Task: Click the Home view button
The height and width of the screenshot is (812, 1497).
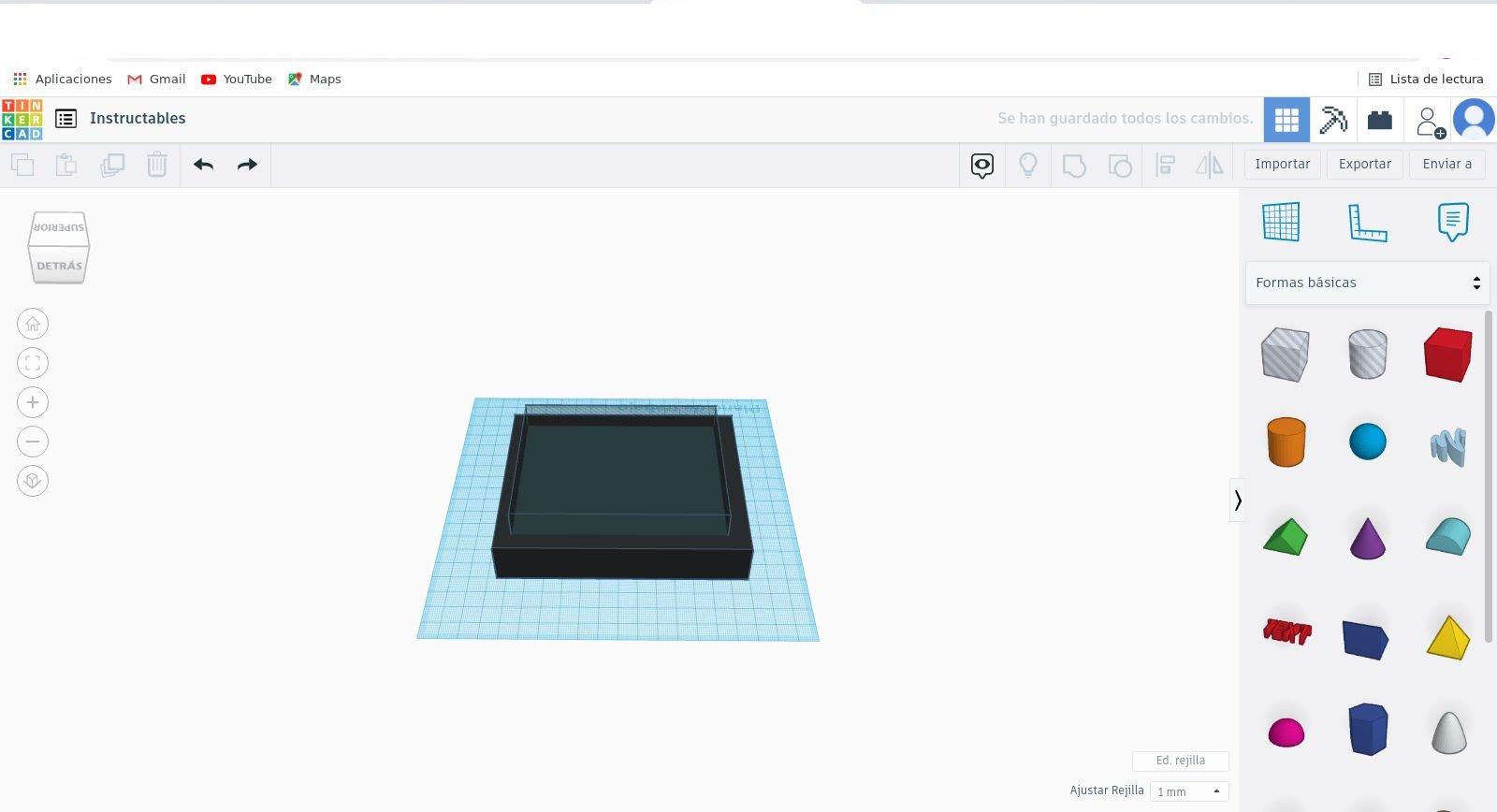Action: pyautogui.click(x=33, y=324)
